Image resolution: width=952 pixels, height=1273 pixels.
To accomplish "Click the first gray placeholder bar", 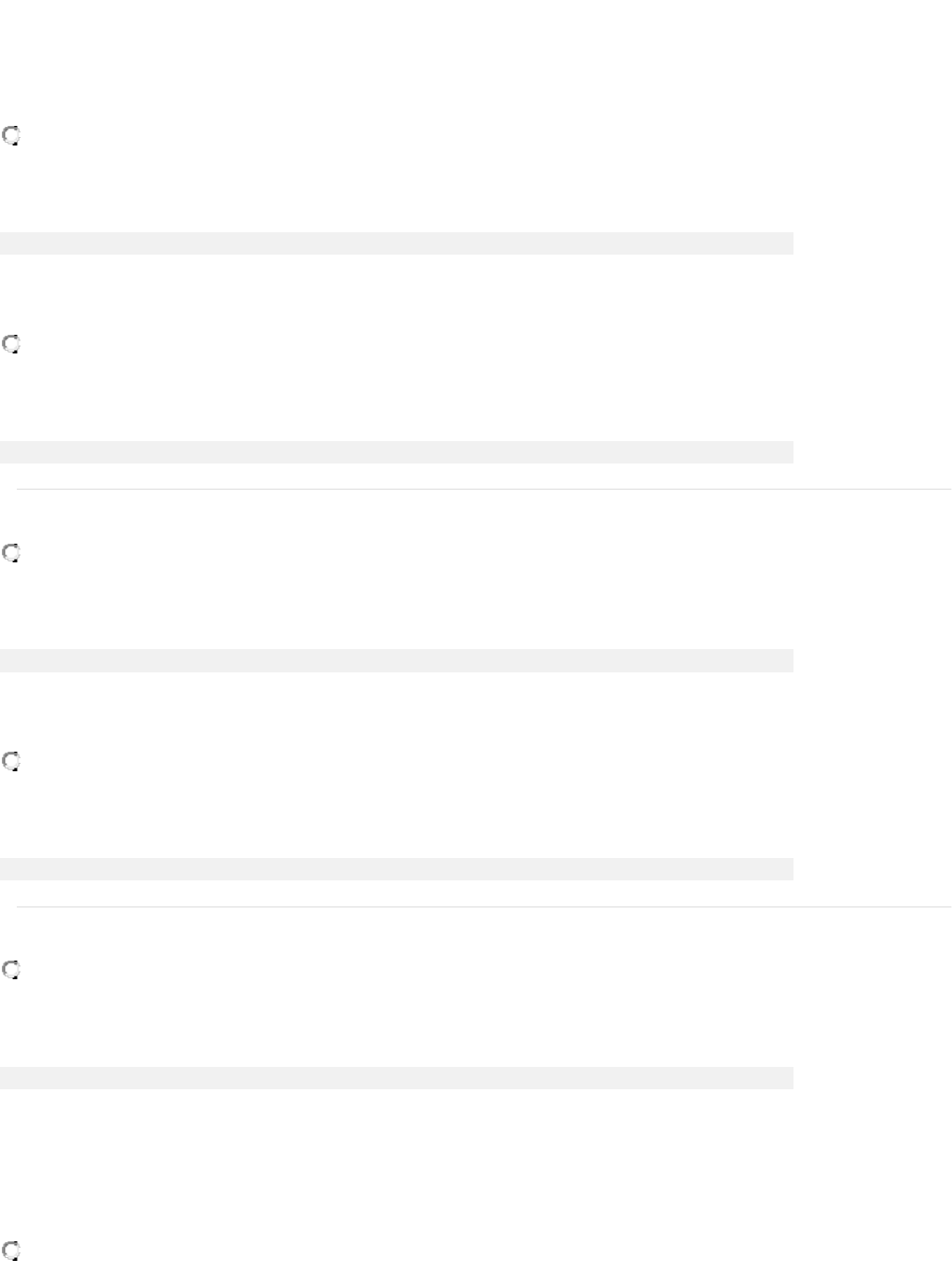I will [x=396, y=243].
